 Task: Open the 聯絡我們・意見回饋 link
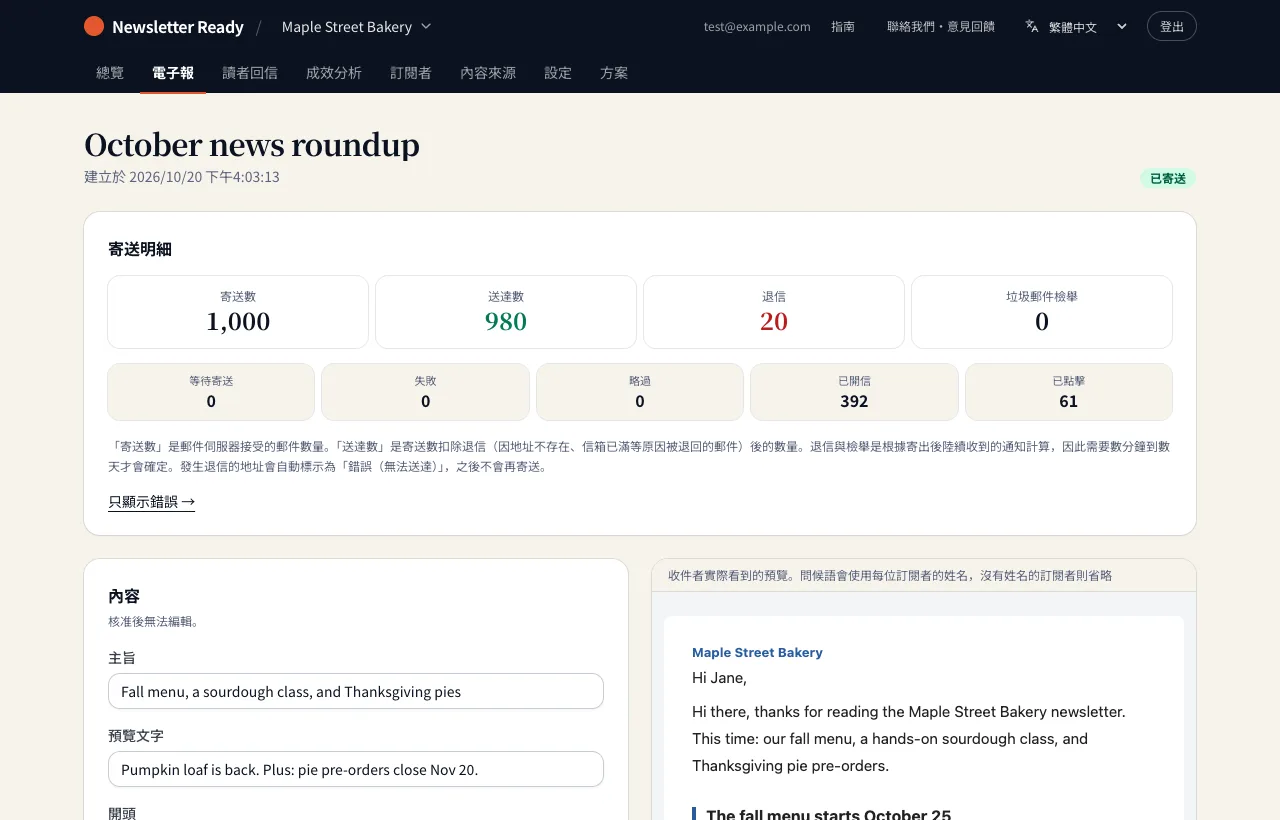pos(941,27)
